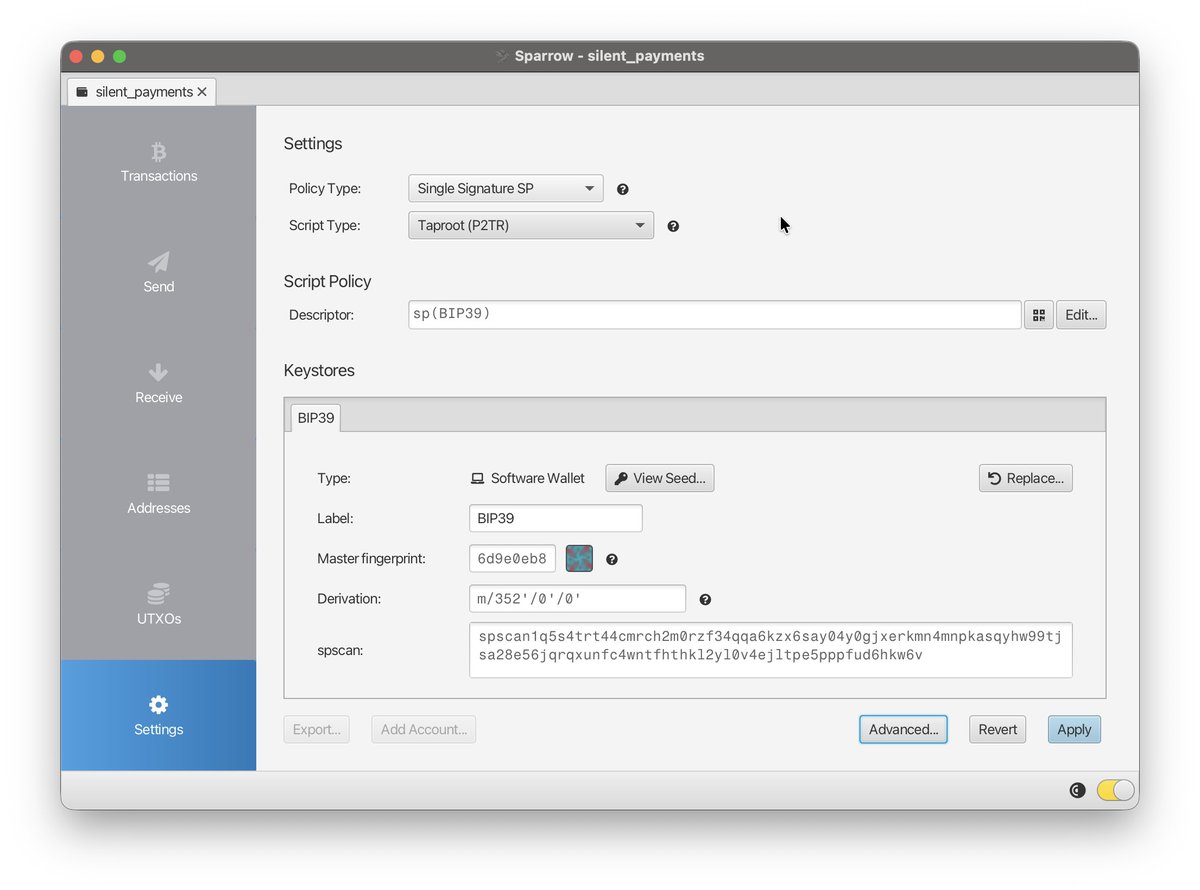Image resolution: width=1200 pixels, height=890 pixels.
Task: Open the Send sidebar section
Action: tap(158, 272)
